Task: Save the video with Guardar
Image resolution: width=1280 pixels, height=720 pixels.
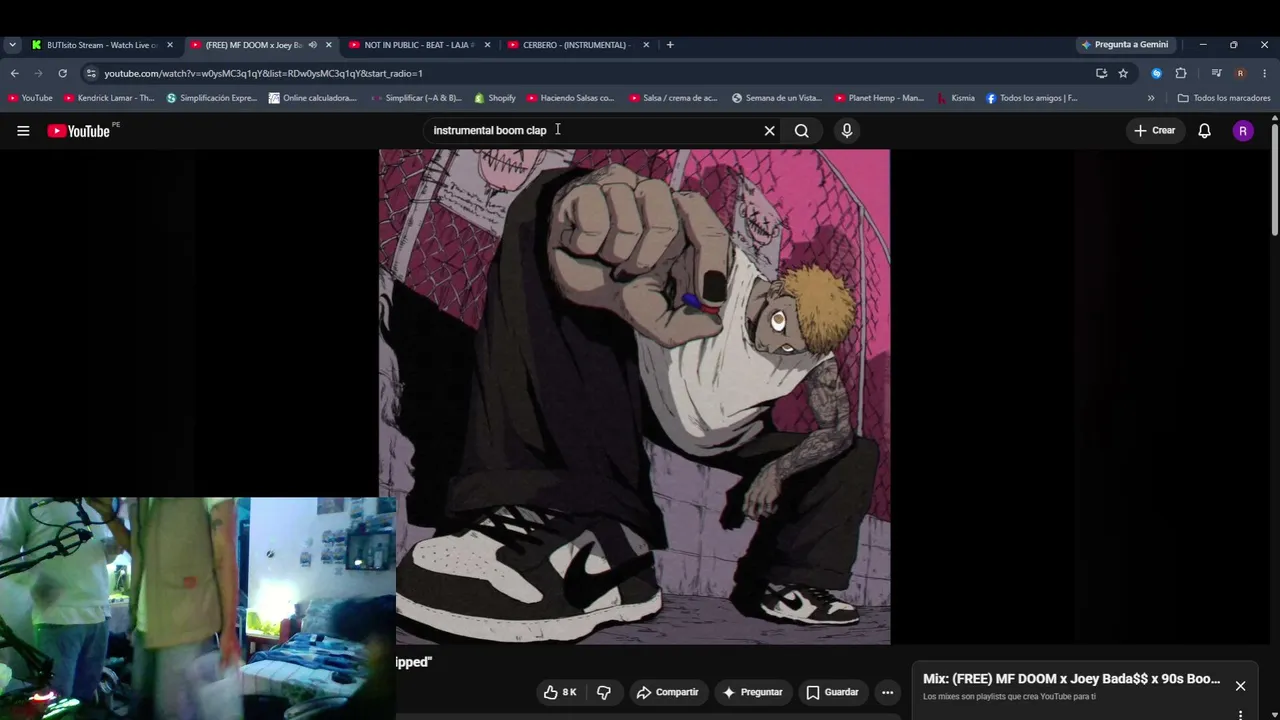Action: (832, 692)
